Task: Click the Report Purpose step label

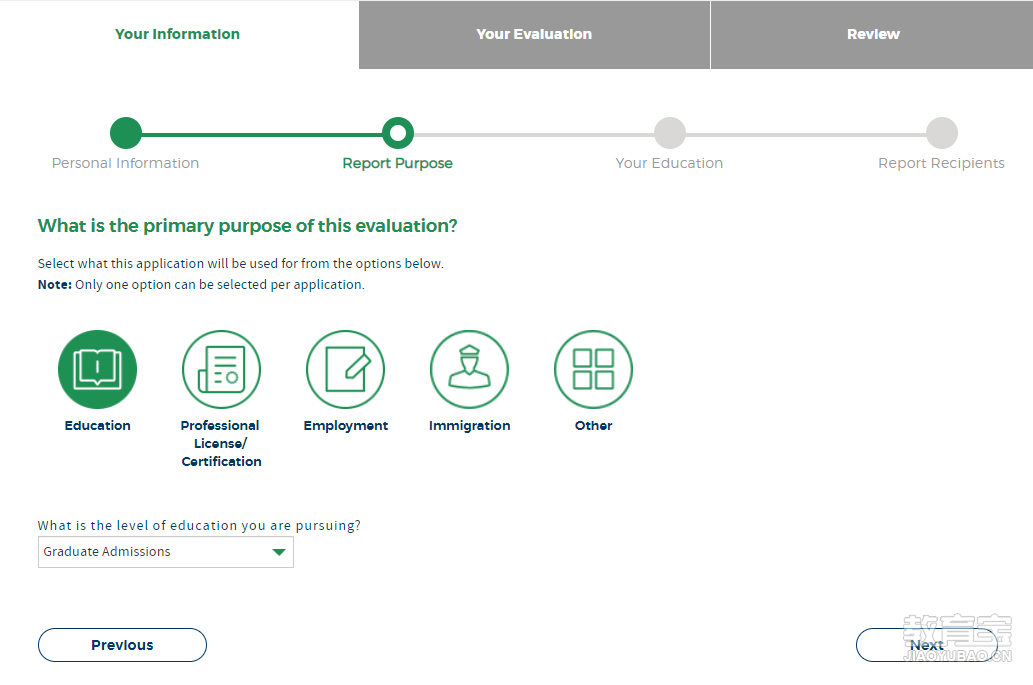Action: coord(397,163)
